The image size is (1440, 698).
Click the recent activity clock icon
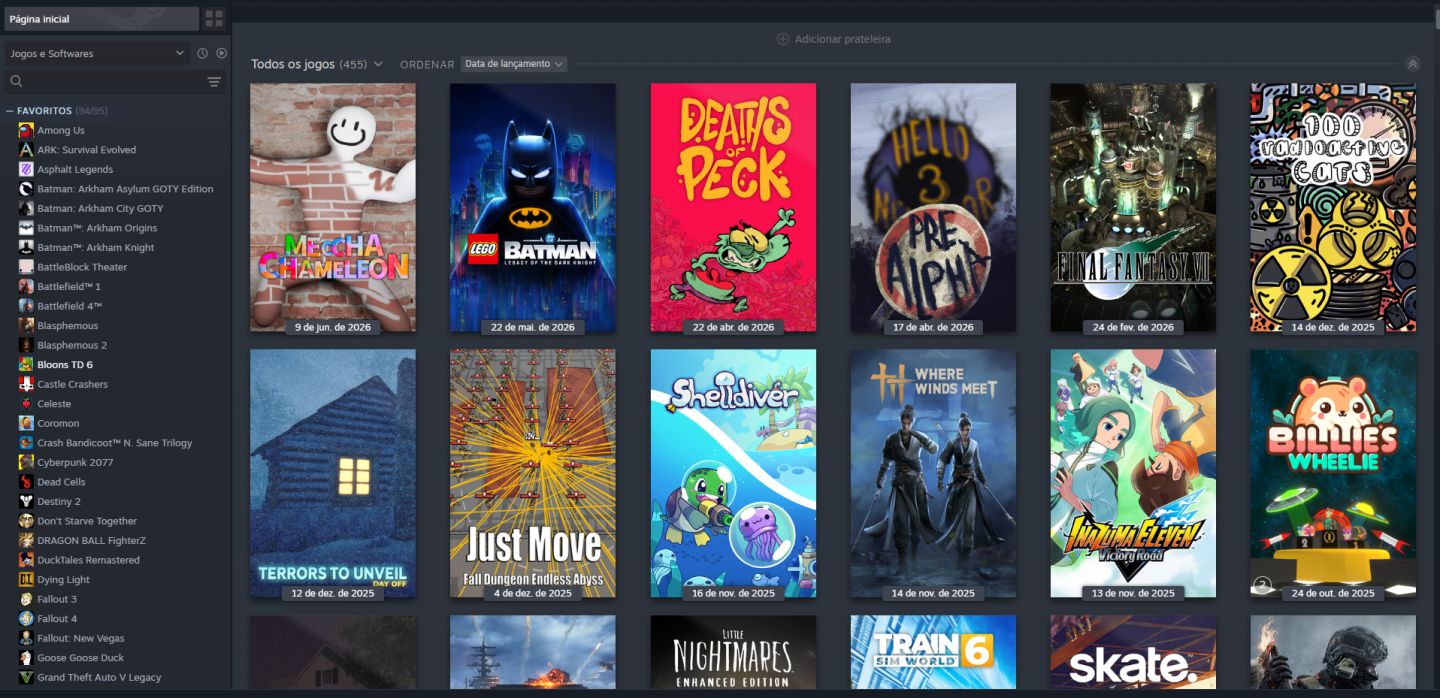(203, 53)
